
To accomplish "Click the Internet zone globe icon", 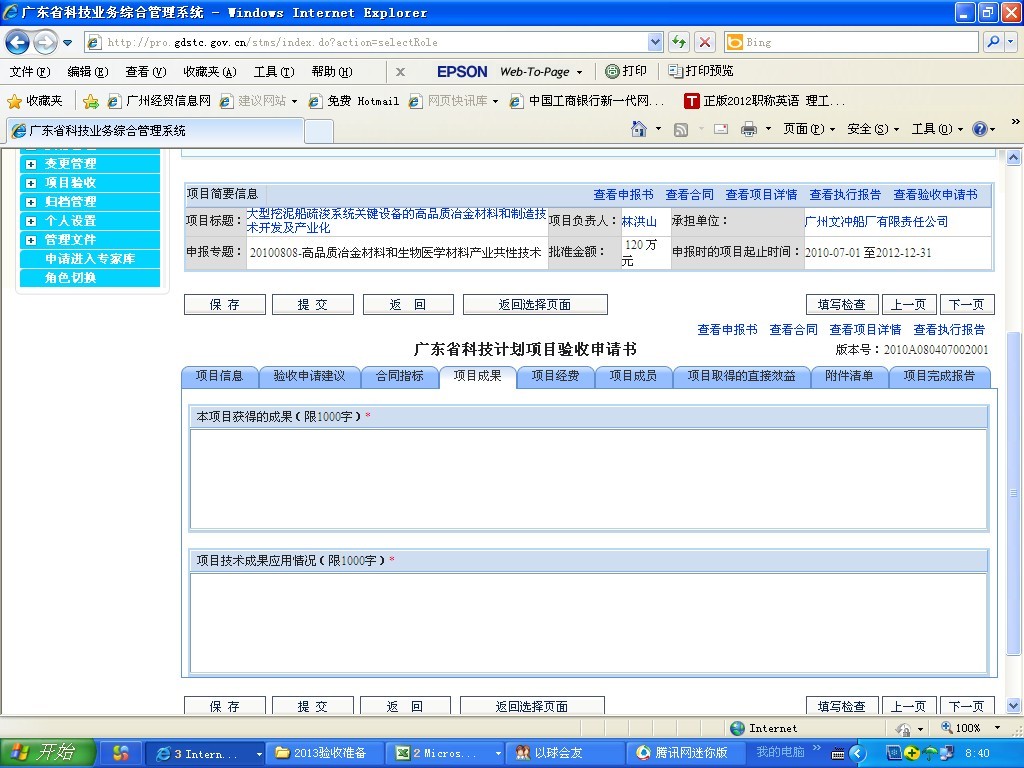I will (x=737, y=728).
